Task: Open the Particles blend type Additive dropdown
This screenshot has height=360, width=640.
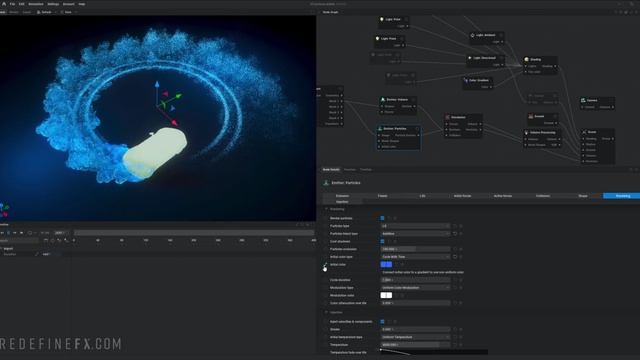Action: click(x=415, y=233)
